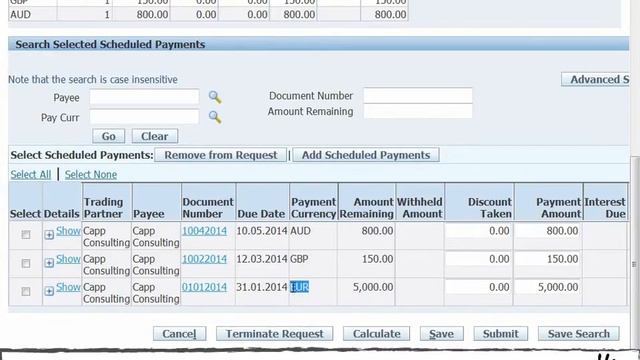This screenshot has height=360, width=640.
Task: Open the Payee search magnifier icon
Action: [215, 97]
